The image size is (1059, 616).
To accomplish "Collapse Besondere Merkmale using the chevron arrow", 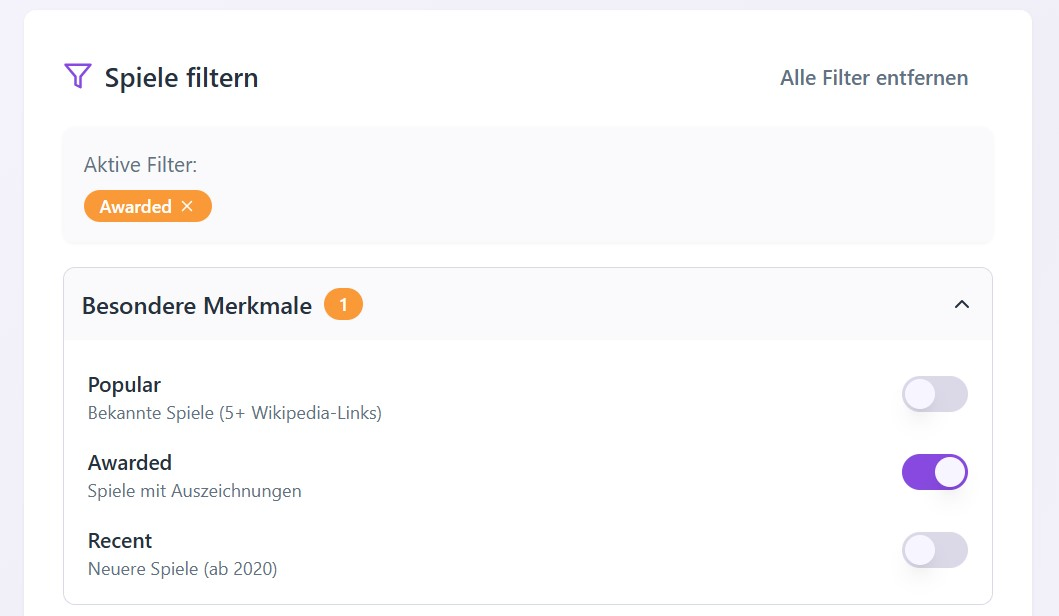I will click(961, 304).
